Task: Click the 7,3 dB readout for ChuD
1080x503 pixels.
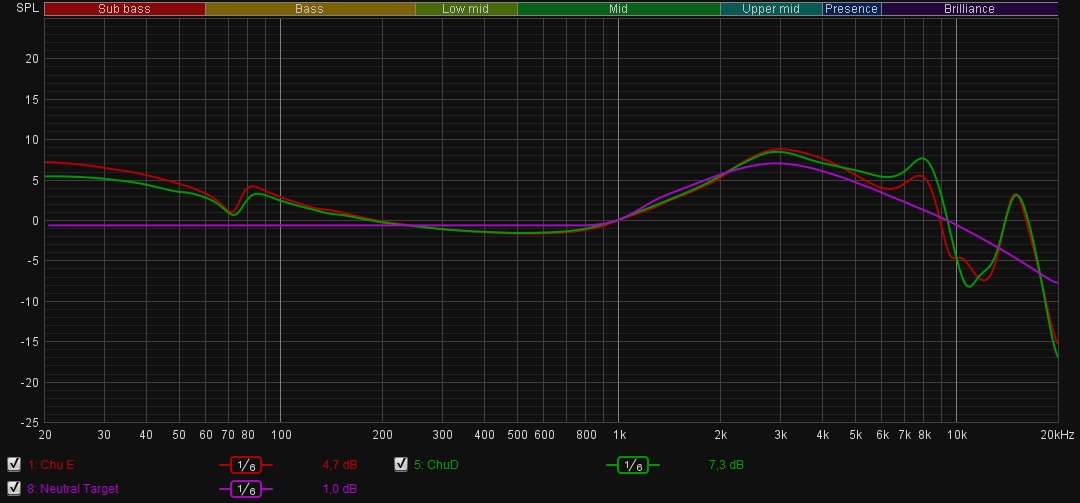Action: point(726,465)
